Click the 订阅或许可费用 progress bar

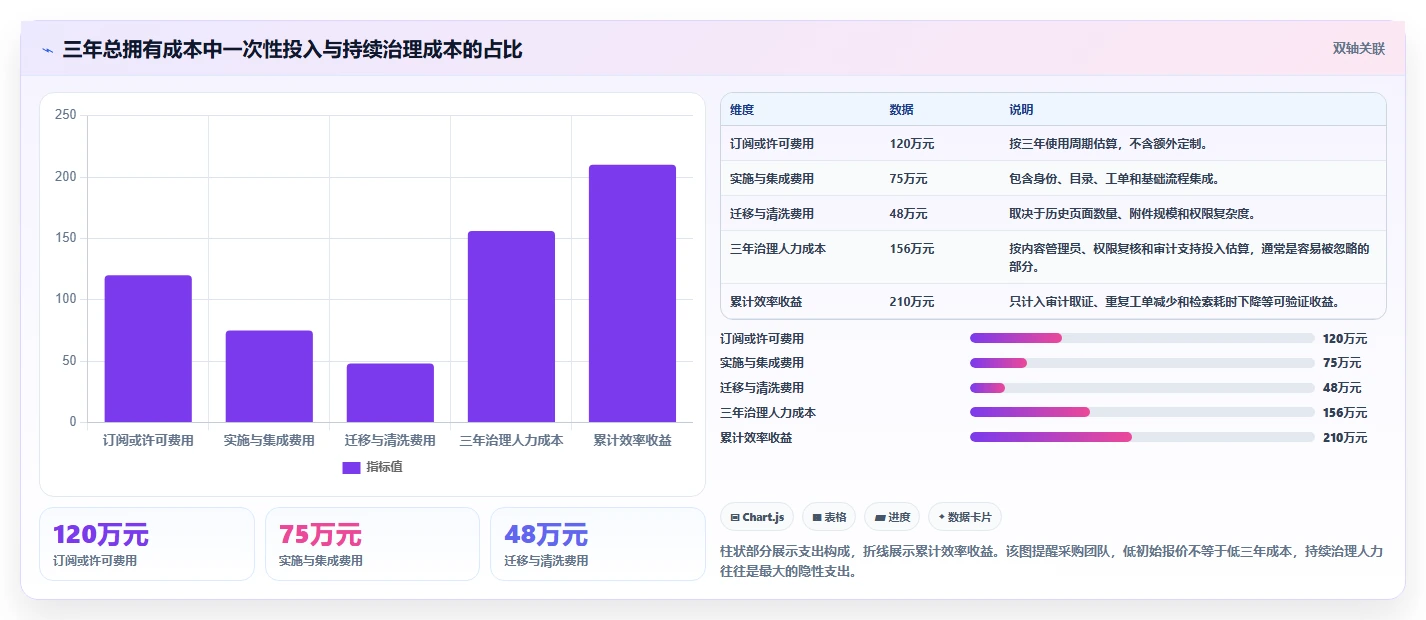[x=1142, y=338]
